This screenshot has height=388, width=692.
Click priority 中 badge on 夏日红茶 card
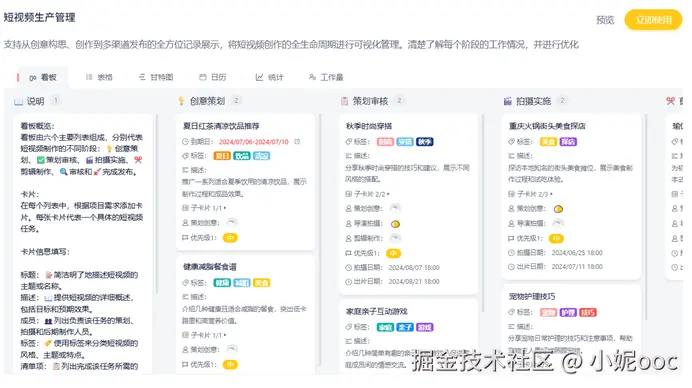point(230,237)
